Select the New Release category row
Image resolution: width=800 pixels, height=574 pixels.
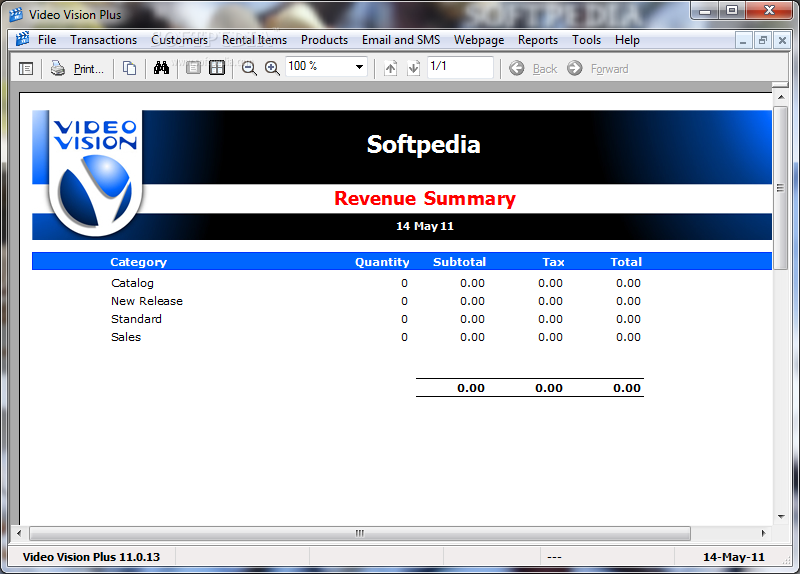pos(376,301)
